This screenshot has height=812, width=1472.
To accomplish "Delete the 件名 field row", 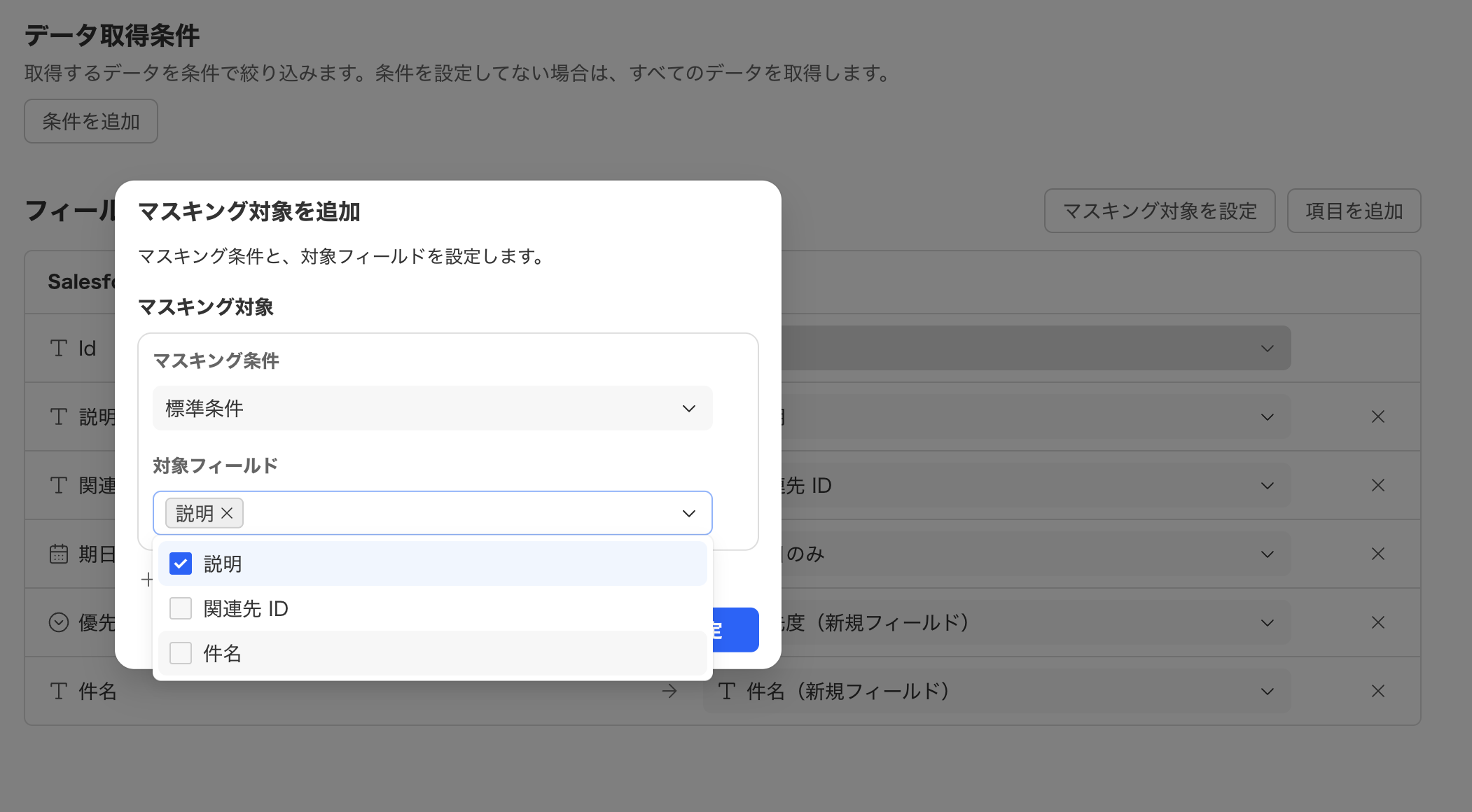I will coord(1377,692).
